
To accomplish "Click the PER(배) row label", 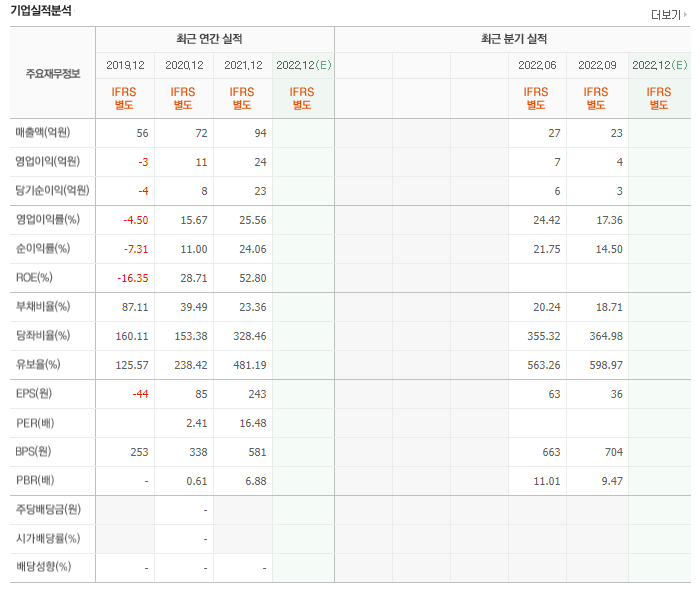I will click(x=35, y=422).
